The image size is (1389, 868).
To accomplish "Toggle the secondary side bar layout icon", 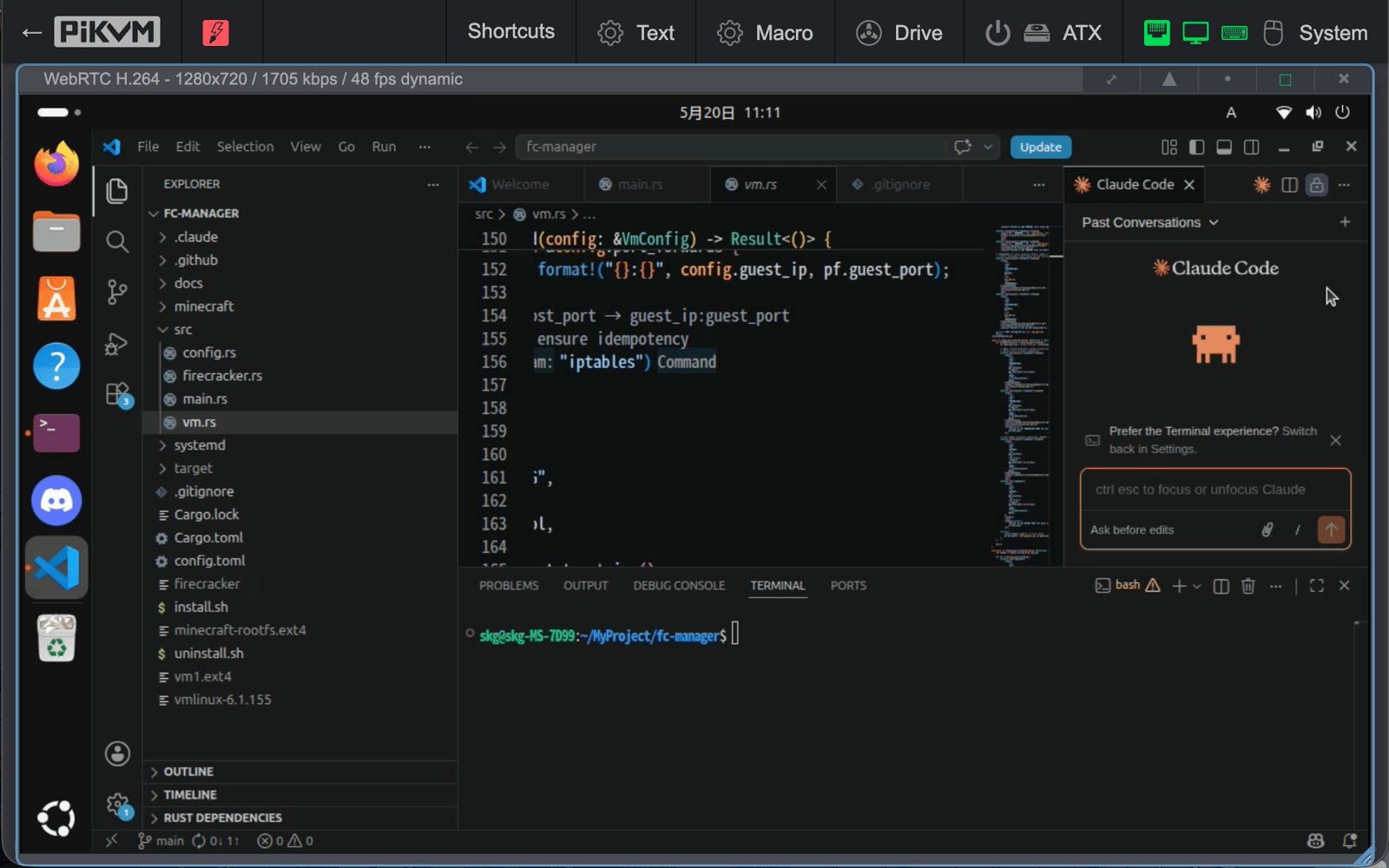I will click(x=1251, y=147).
